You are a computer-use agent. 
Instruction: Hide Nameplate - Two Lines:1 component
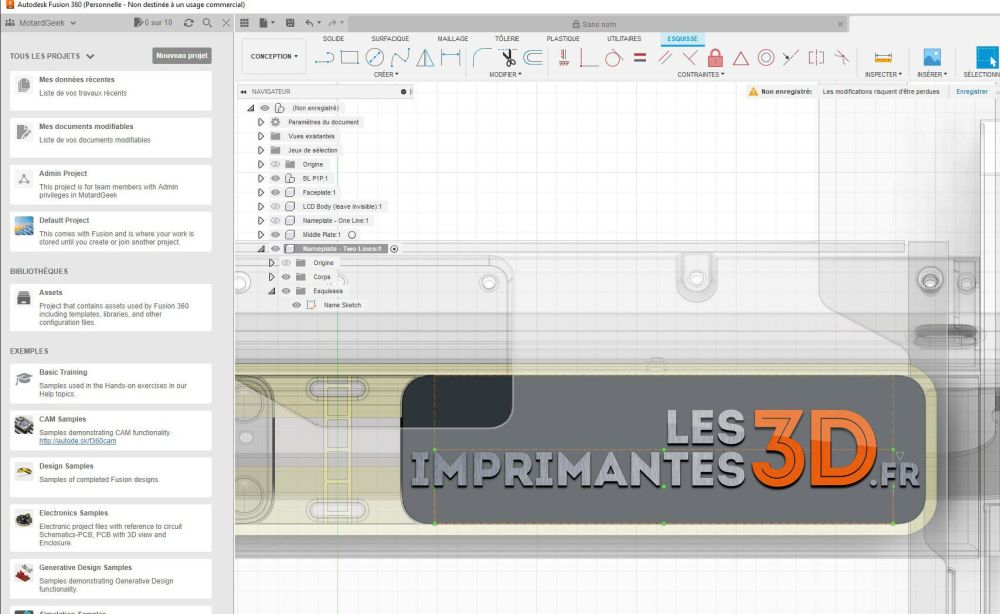pos(276,249)
